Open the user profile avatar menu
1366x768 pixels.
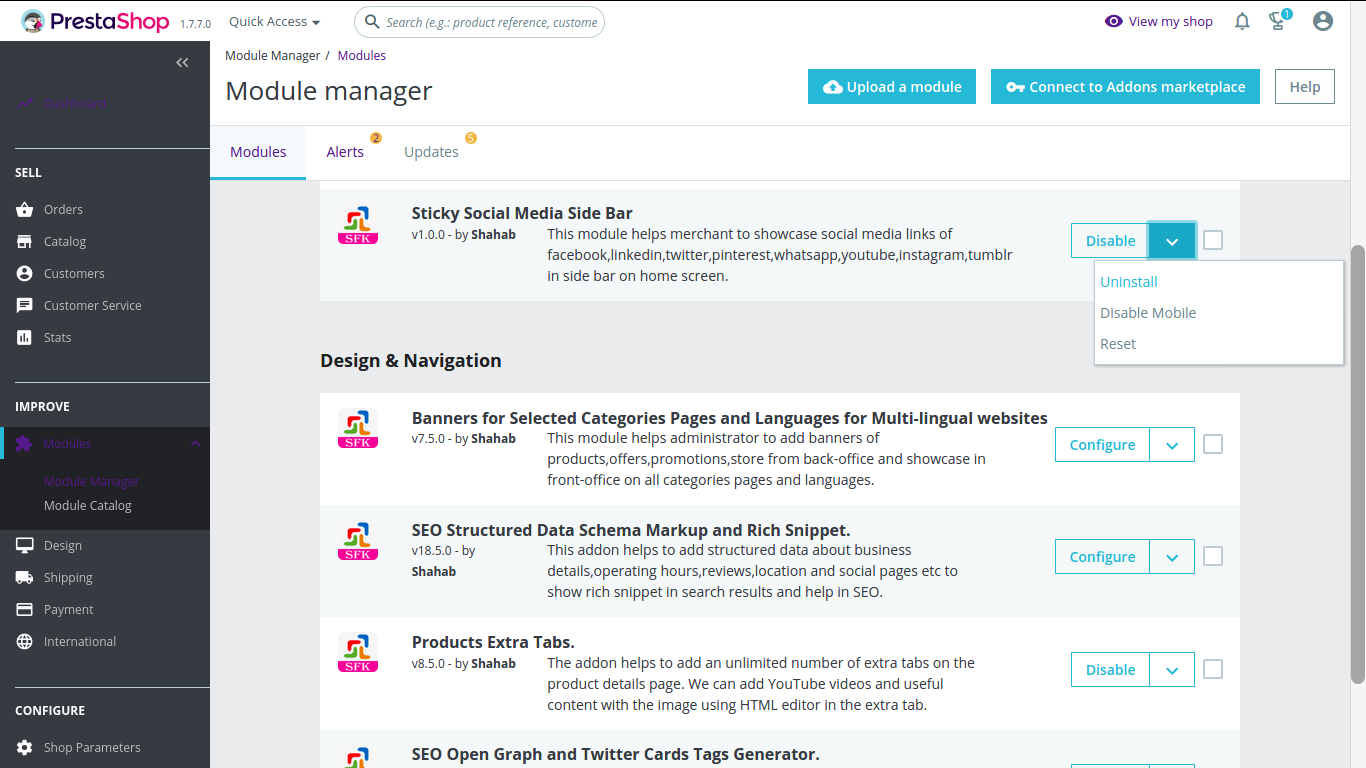[x=1323, y=21]
